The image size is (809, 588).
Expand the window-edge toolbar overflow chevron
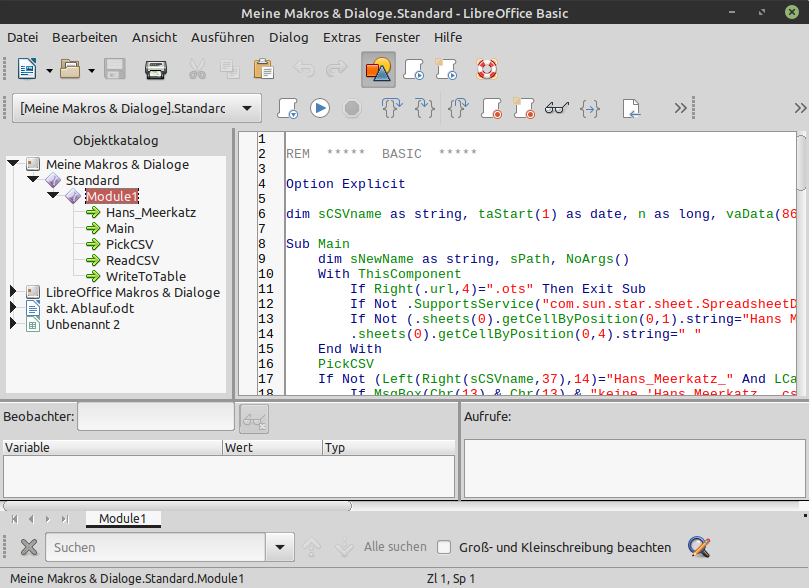[x=800, y=108]
